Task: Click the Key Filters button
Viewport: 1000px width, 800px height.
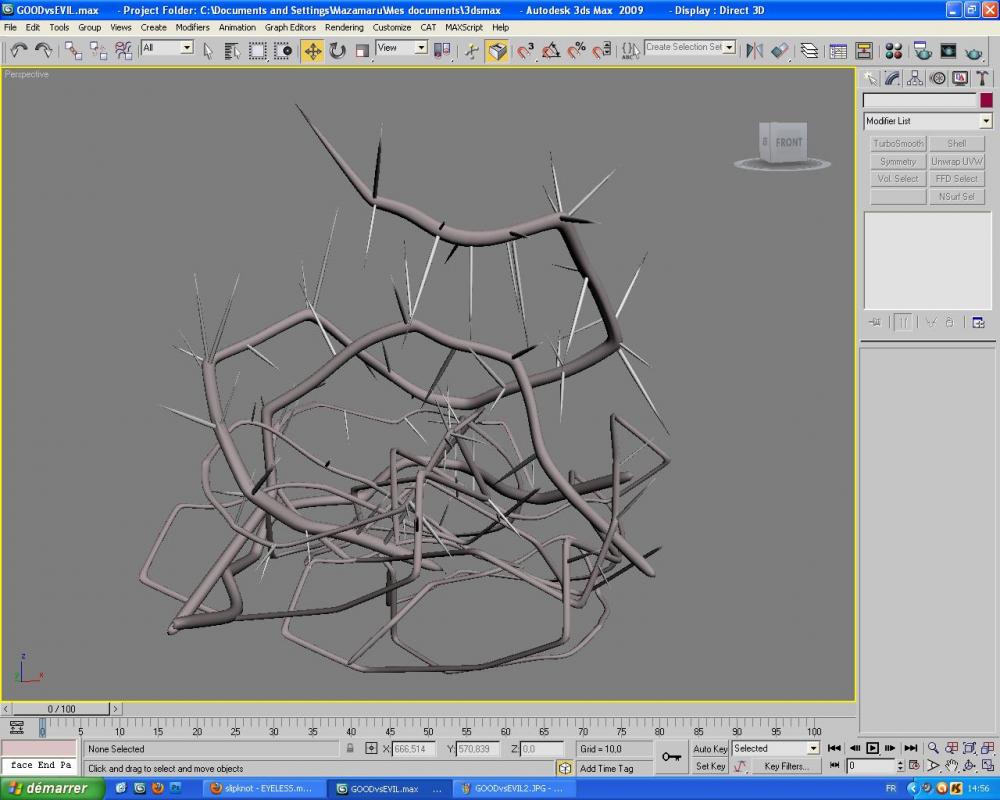Action: click(x=786, y=766)
